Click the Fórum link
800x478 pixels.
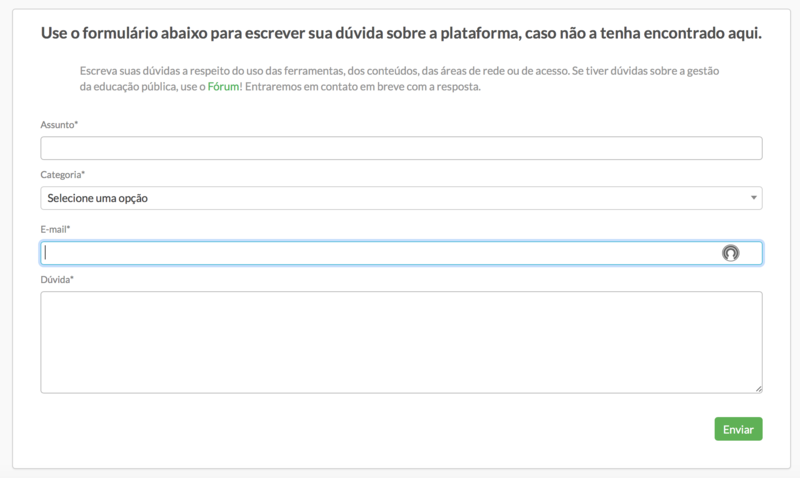222,87
